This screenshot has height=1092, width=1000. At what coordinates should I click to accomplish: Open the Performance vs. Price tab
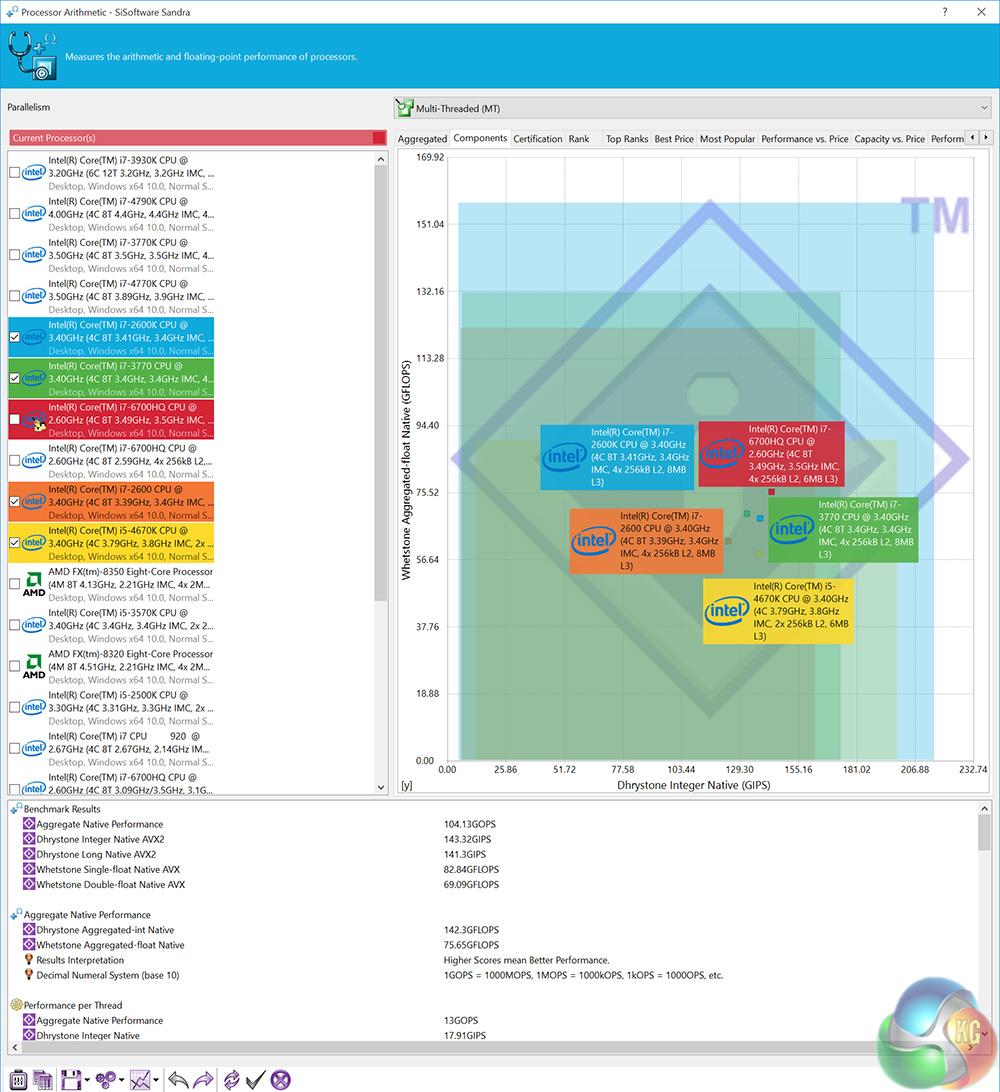click(804, 139)
